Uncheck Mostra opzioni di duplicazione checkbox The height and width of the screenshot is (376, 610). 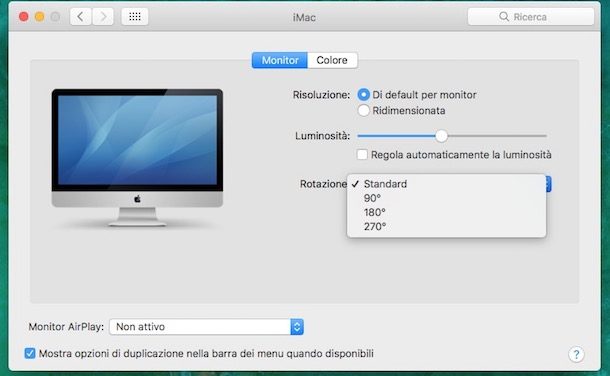pos(30,353)
